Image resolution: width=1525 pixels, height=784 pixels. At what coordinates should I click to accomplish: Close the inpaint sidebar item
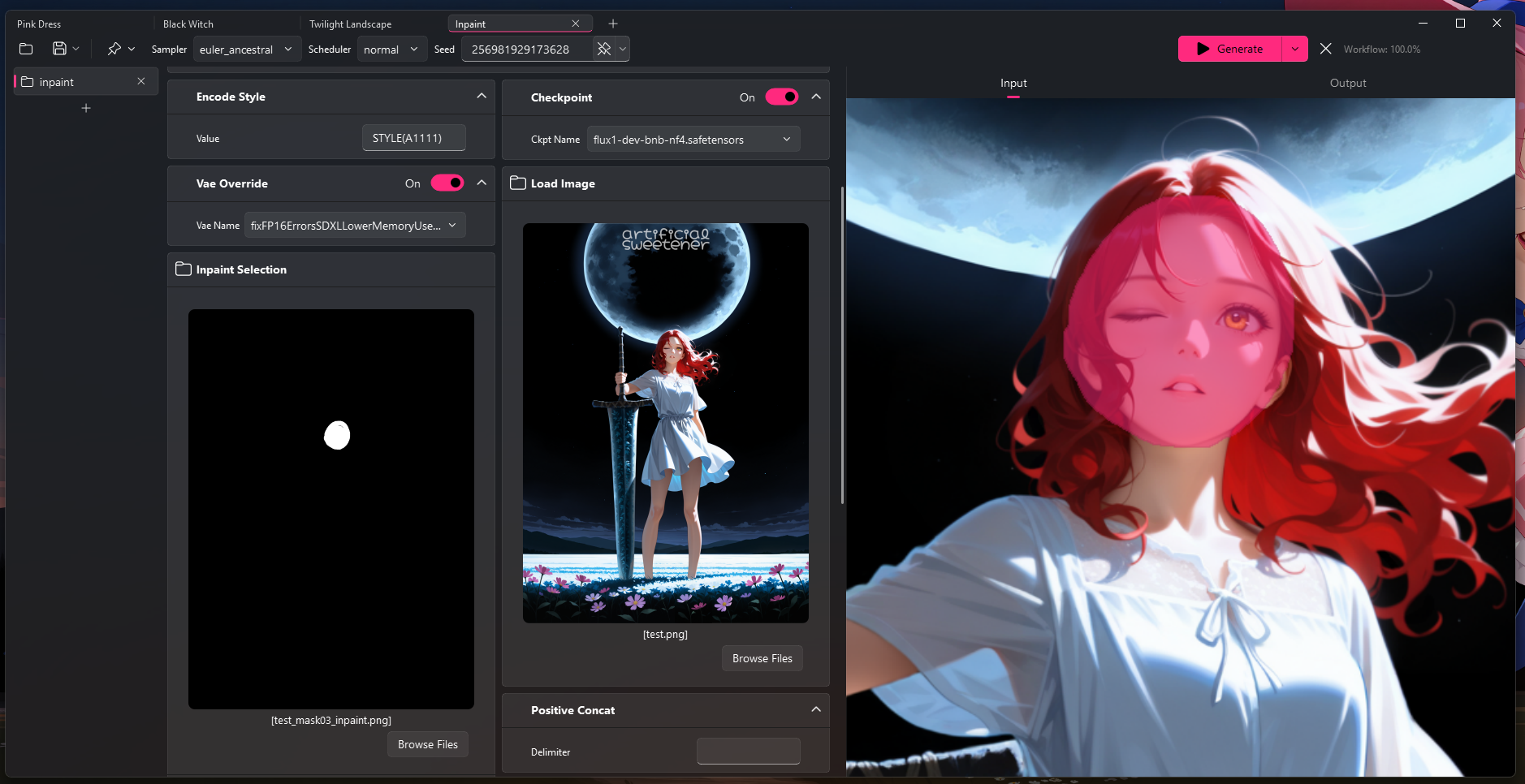(141, 81)
